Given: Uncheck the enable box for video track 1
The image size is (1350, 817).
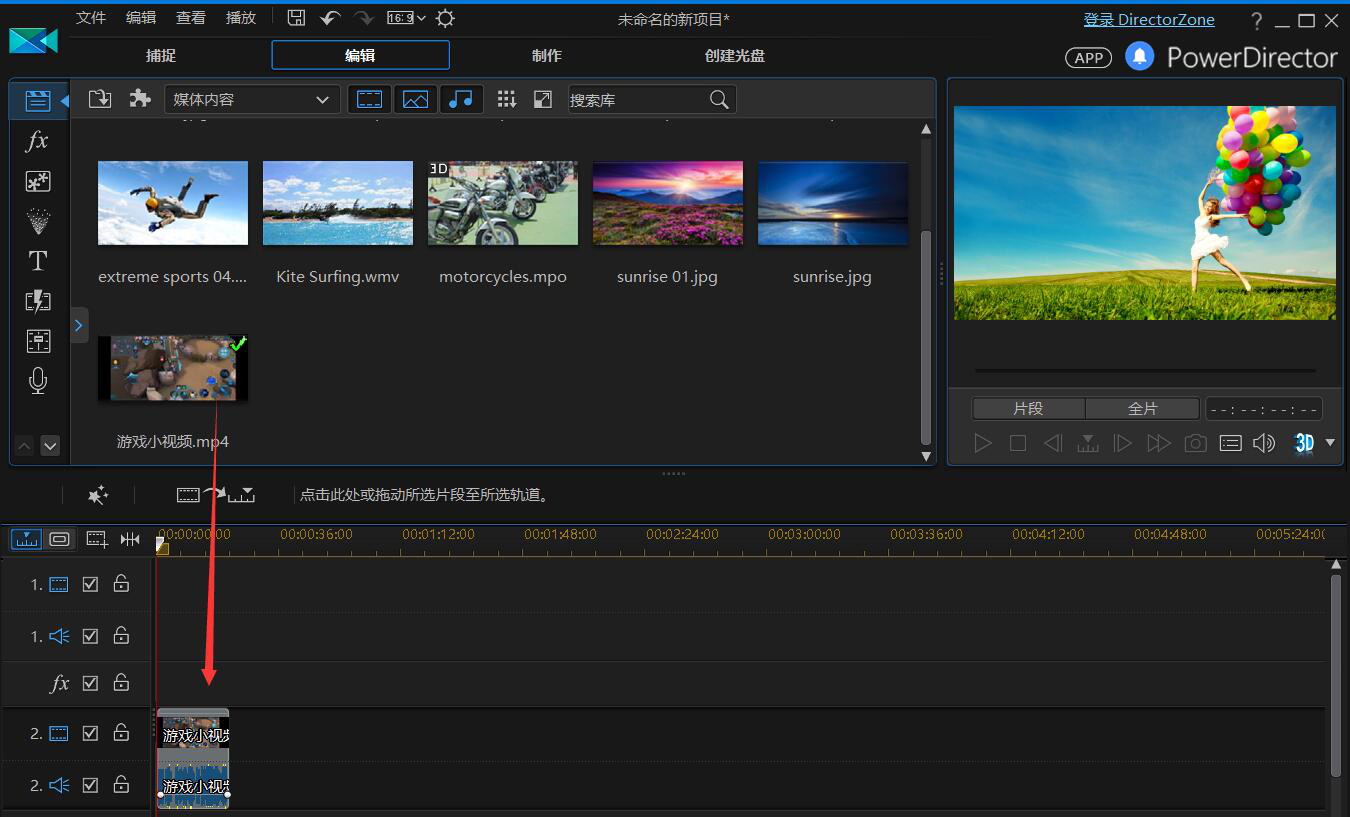Looking at the screenshot, I should [90, 584].
